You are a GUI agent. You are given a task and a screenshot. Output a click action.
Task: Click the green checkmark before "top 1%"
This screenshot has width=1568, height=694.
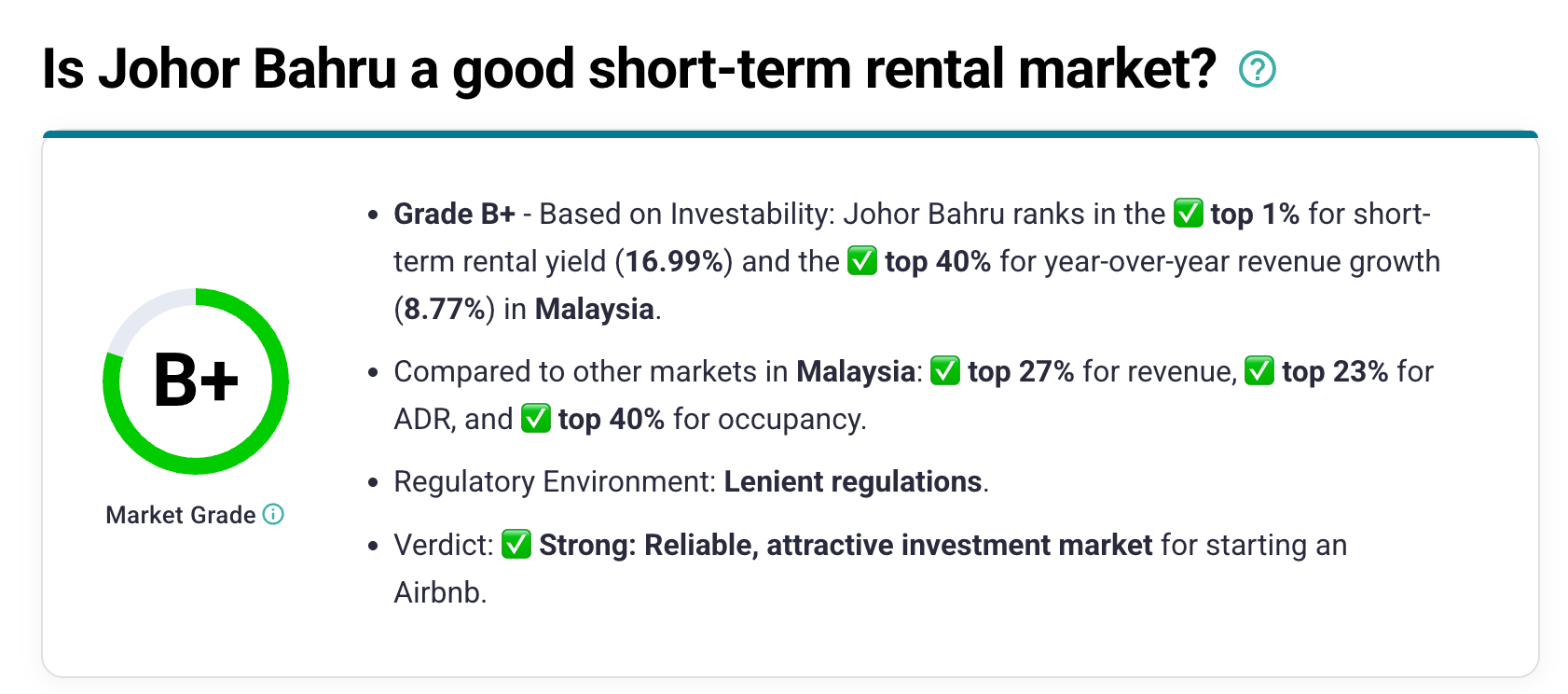(1188, 214)
